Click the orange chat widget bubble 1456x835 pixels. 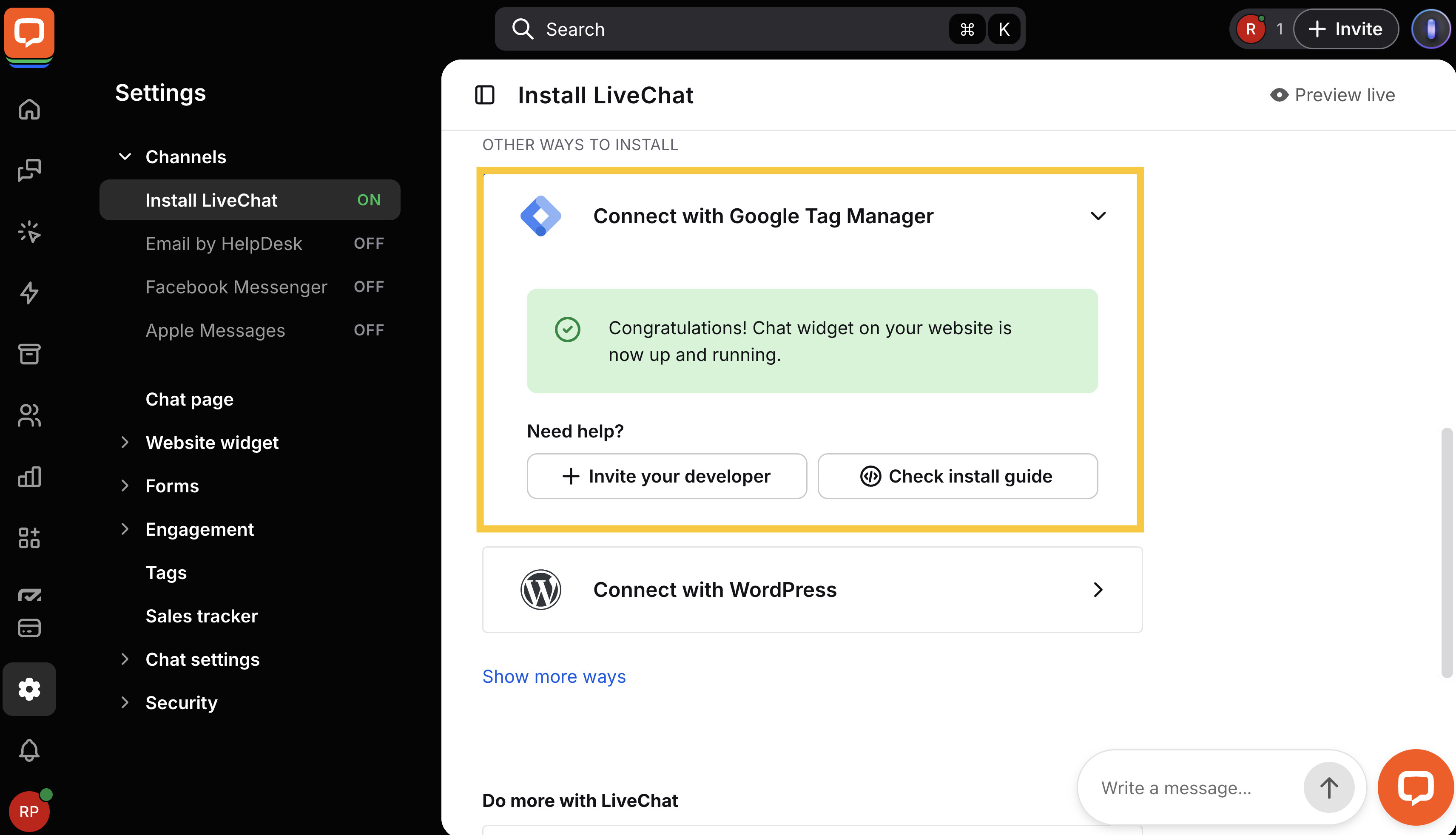[1416, 787]
